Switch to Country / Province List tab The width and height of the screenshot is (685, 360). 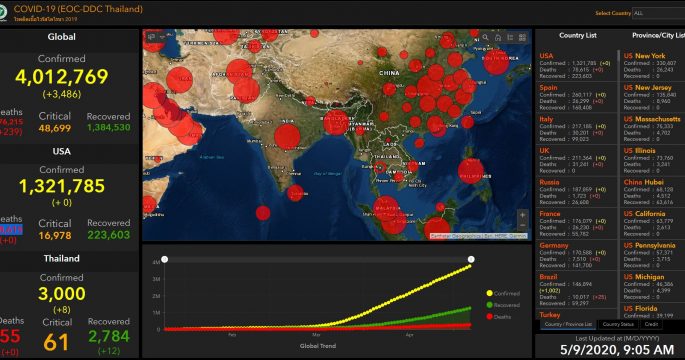point(567,324)
